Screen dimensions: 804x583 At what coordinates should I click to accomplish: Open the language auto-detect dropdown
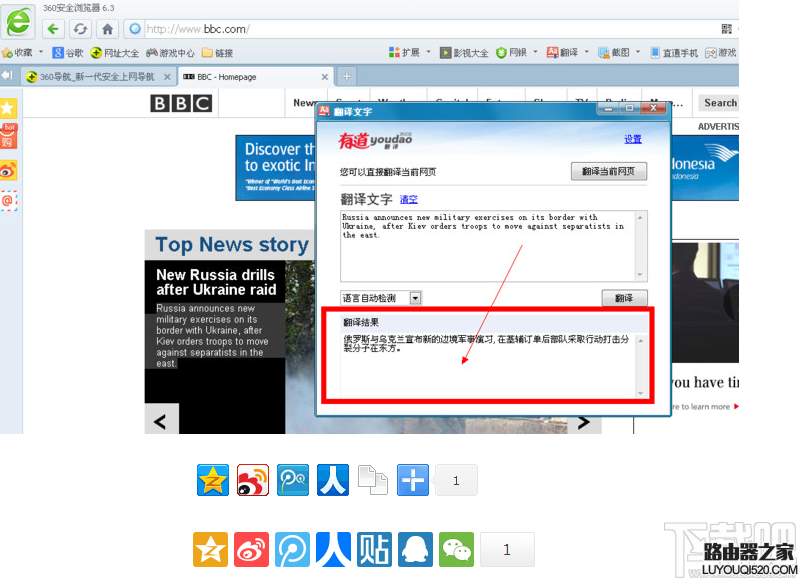pos(415,298)
